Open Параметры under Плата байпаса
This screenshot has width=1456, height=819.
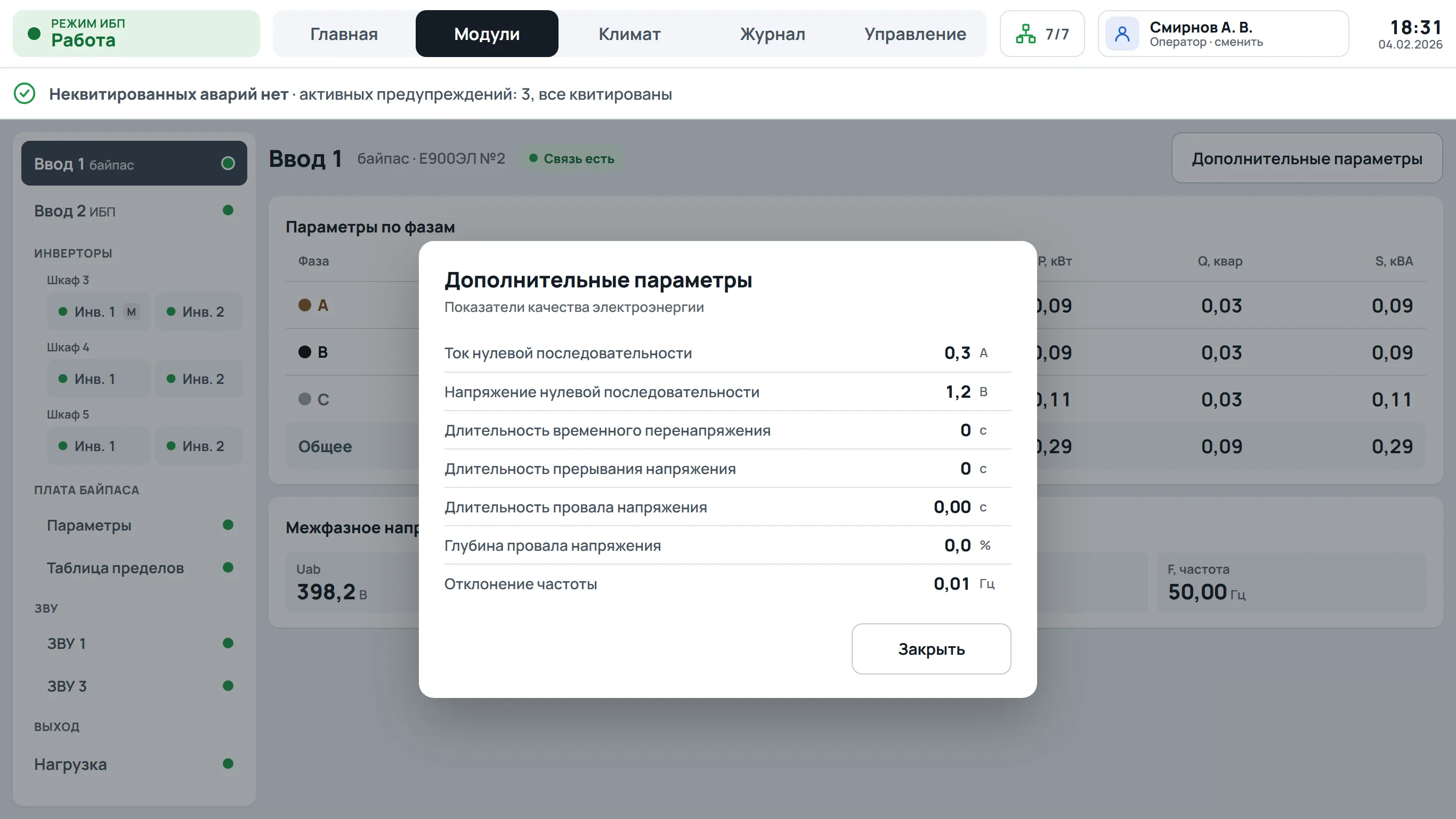134,525
